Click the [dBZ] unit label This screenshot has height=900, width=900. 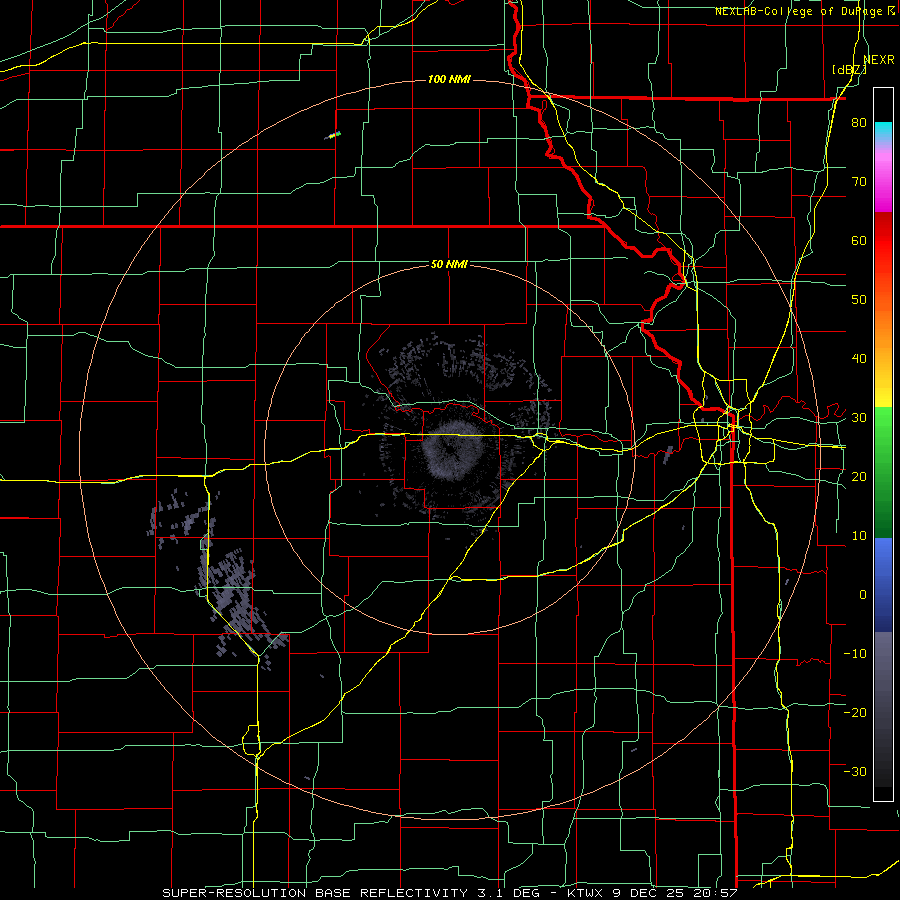click(x=849, y=70)
